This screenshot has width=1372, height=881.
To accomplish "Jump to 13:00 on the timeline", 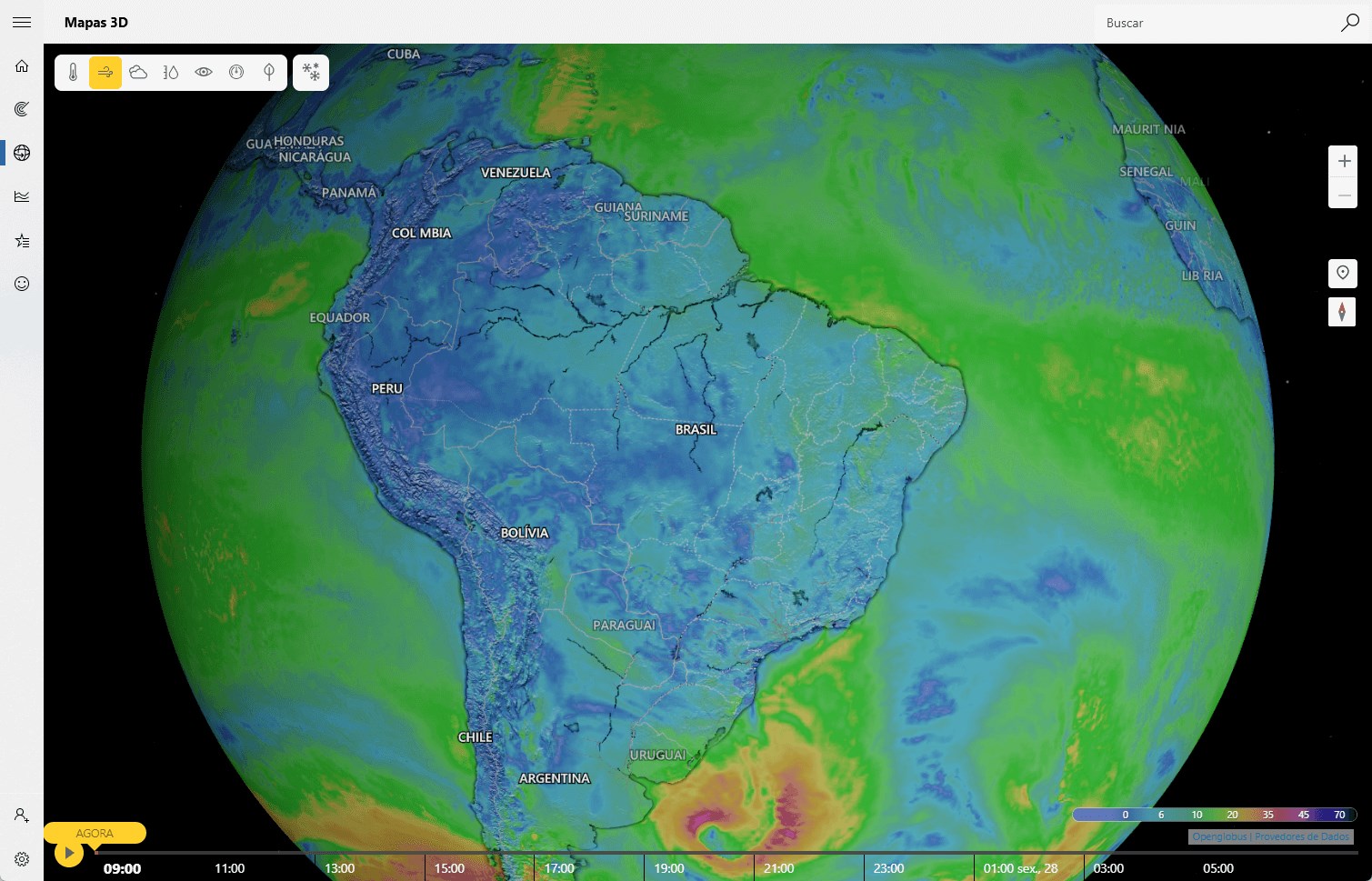I will pyautogui.click(x=339, y=868).
